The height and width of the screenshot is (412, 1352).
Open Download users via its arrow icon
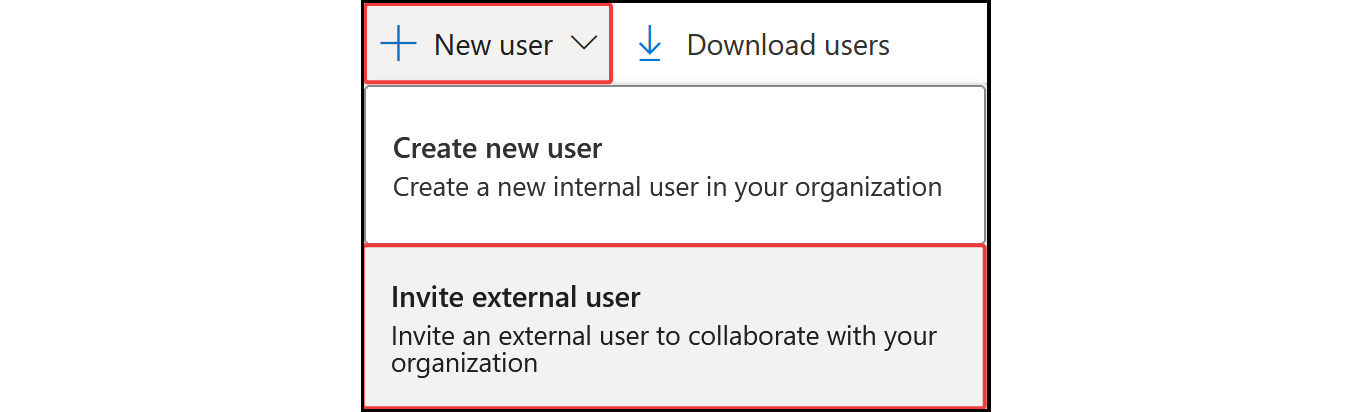tap(650, 44)
